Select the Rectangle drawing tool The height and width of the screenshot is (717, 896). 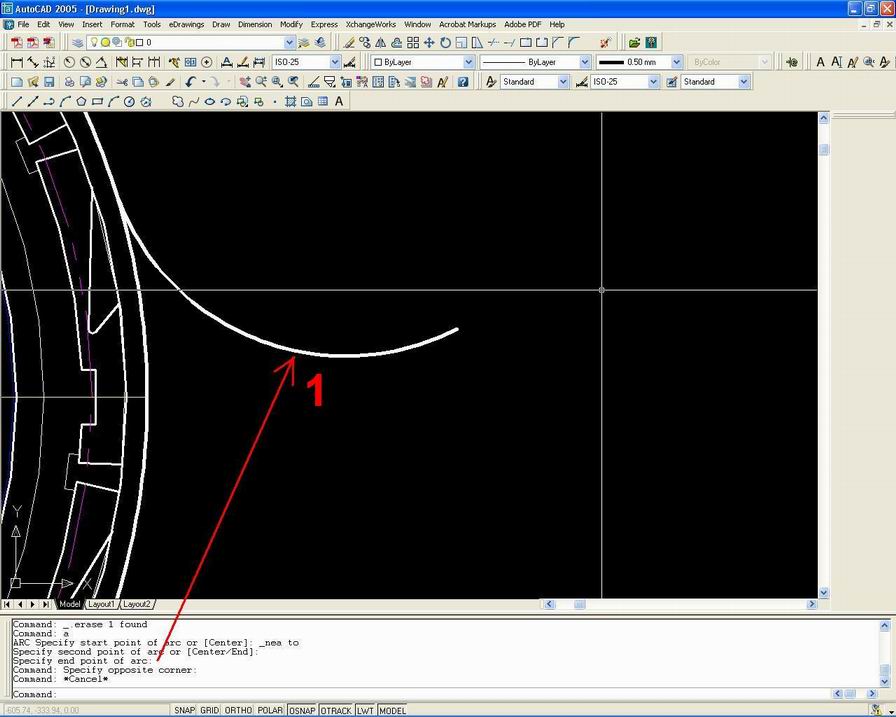click(x=95, y=101)
